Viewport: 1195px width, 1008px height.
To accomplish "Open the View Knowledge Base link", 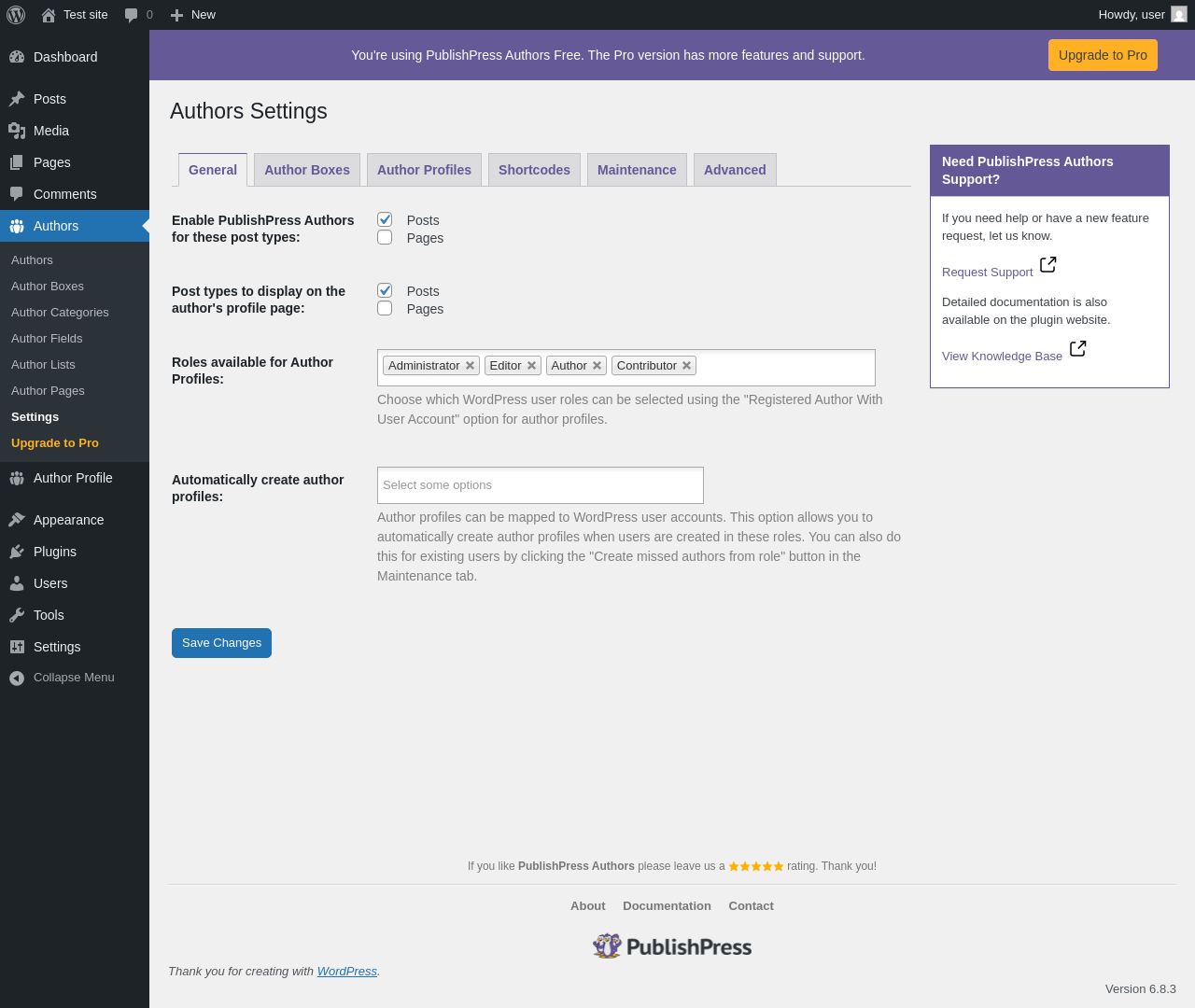I will pos(1002,357).
